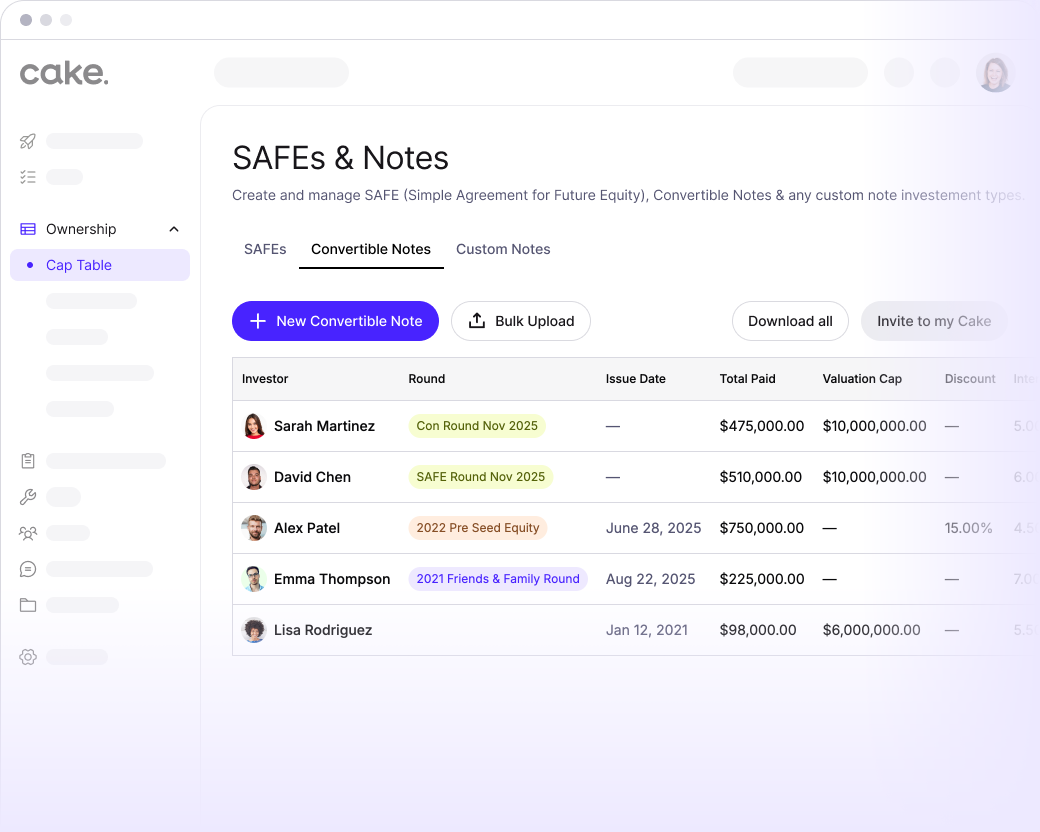Open the wrench tools icon
1040x832 pixels.
pos(27,497)
